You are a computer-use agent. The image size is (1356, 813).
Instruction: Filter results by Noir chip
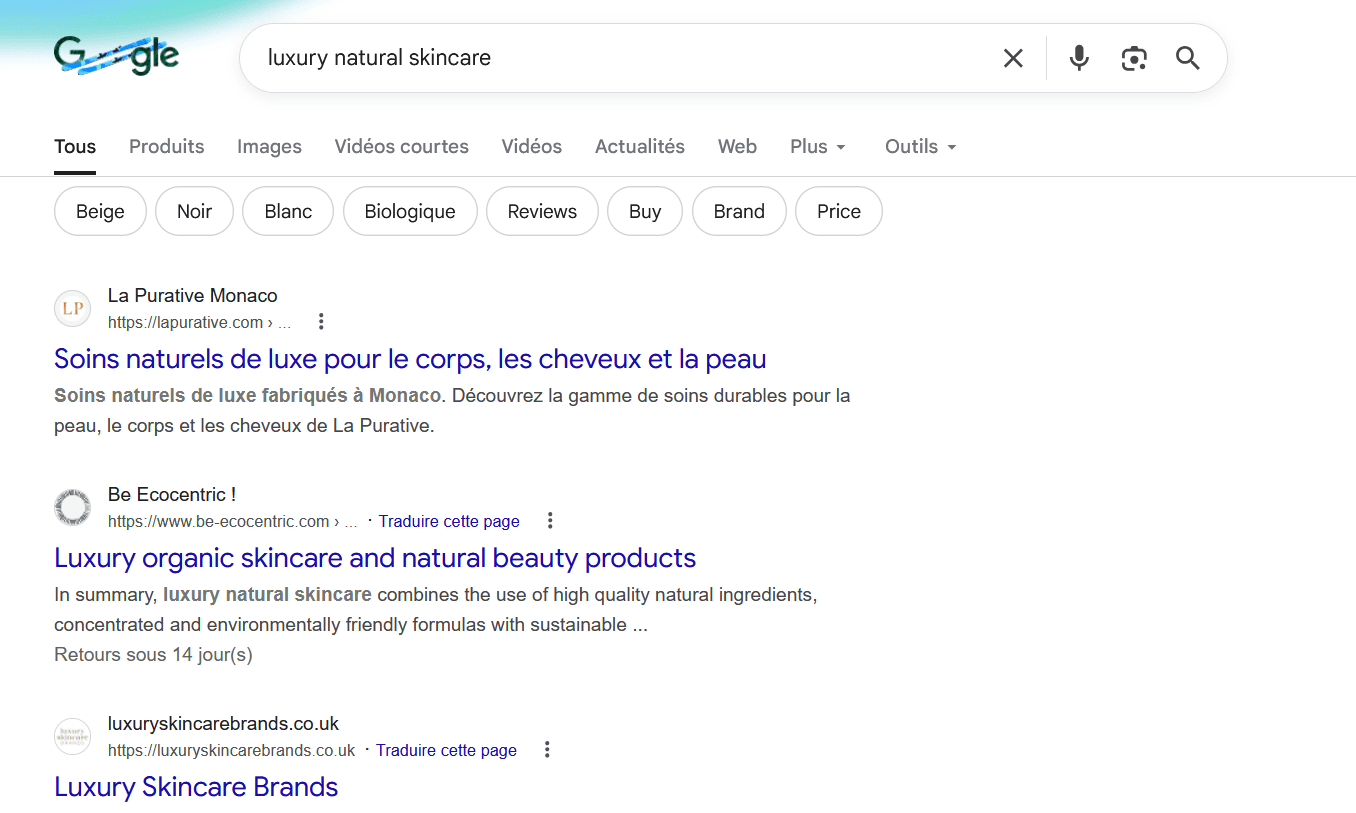point(194,211)
